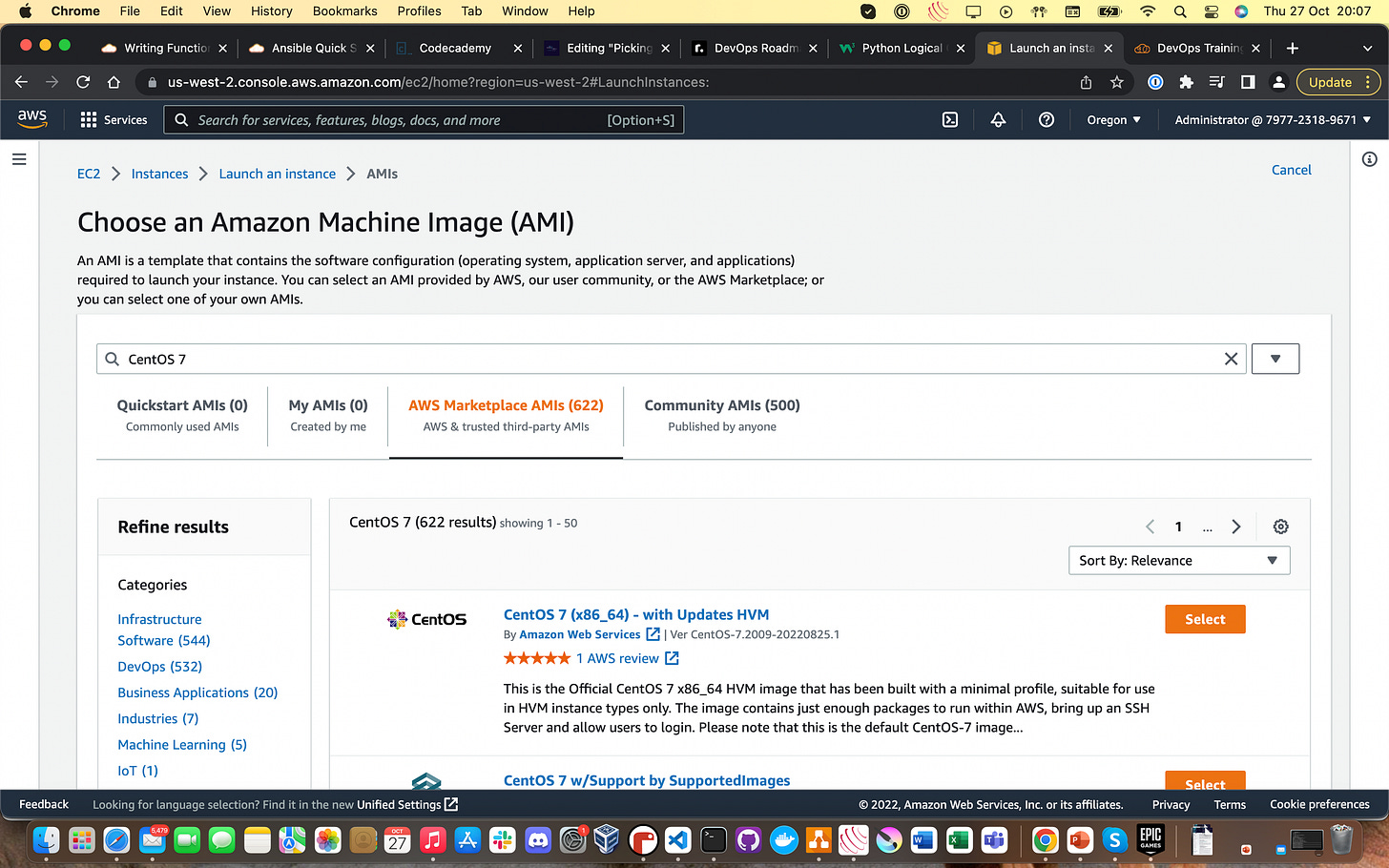Open the Chrome side panel icon
This screenshot has height=868, width=1389.
pyautogui.click(x=1248, y=82)
